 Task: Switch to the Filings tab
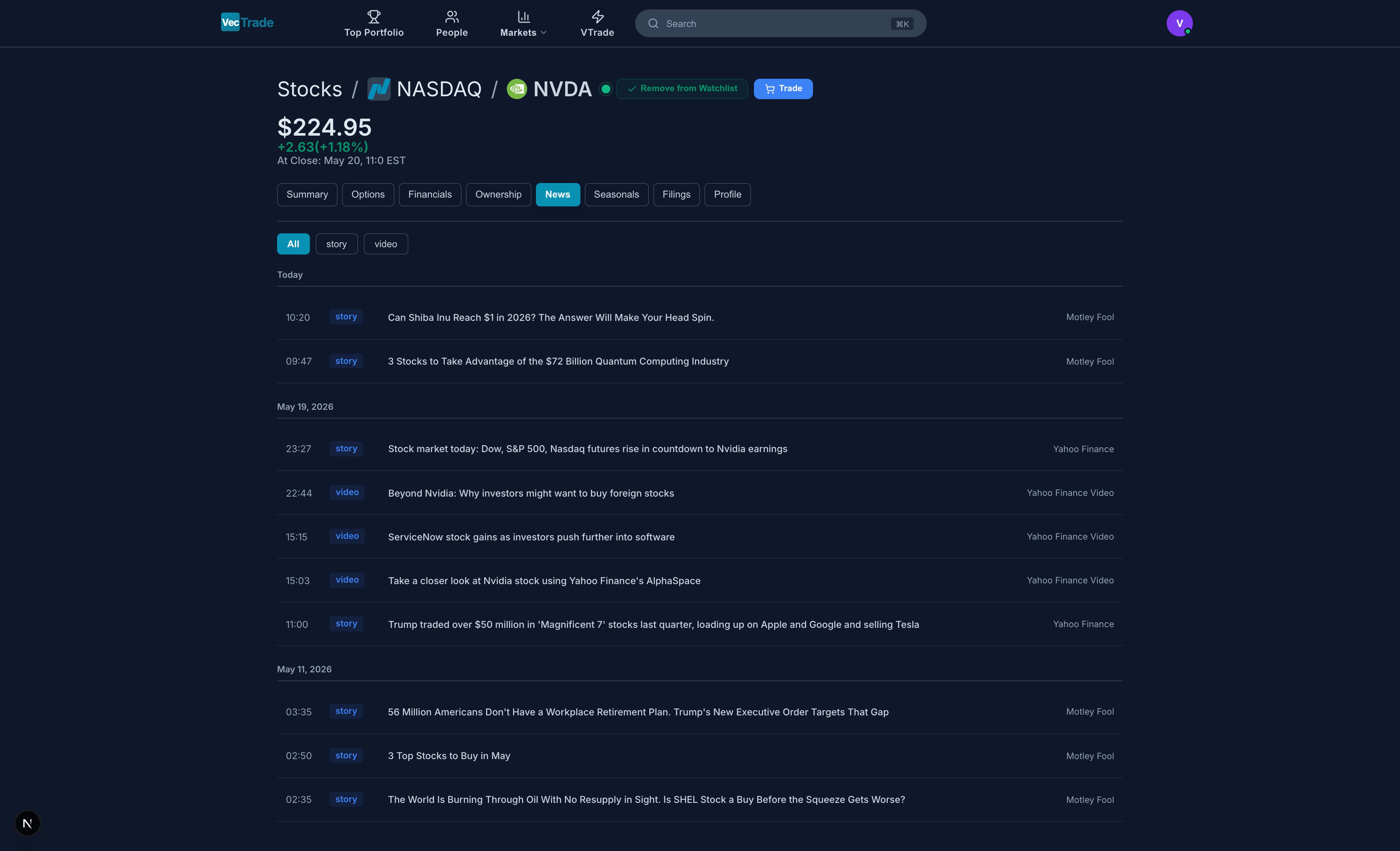[676, 195]
